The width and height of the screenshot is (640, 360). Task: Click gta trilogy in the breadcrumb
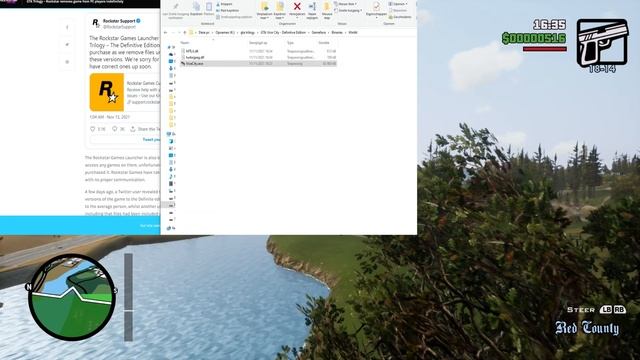pos(247,32)
